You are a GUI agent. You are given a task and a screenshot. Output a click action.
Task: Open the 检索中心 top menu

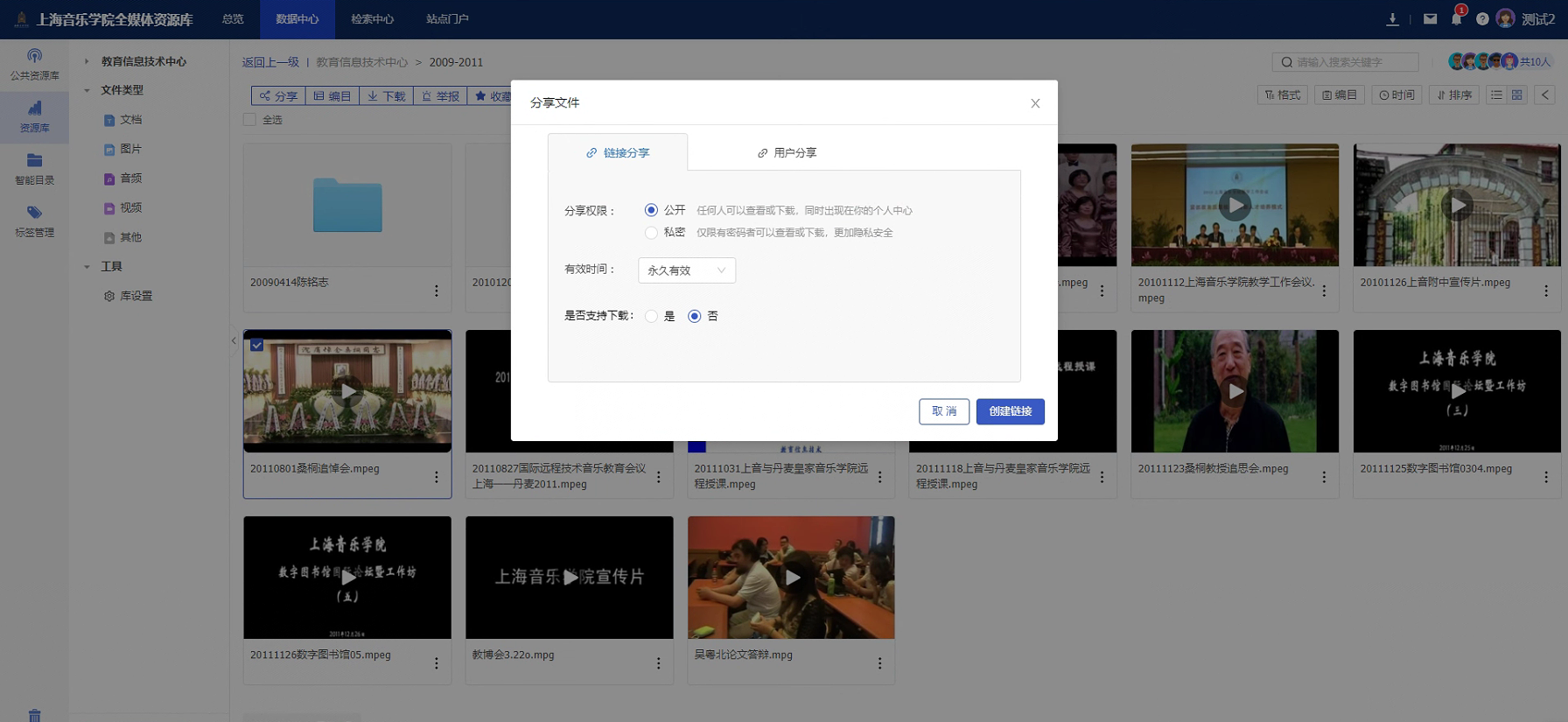(x=372, y=19)
